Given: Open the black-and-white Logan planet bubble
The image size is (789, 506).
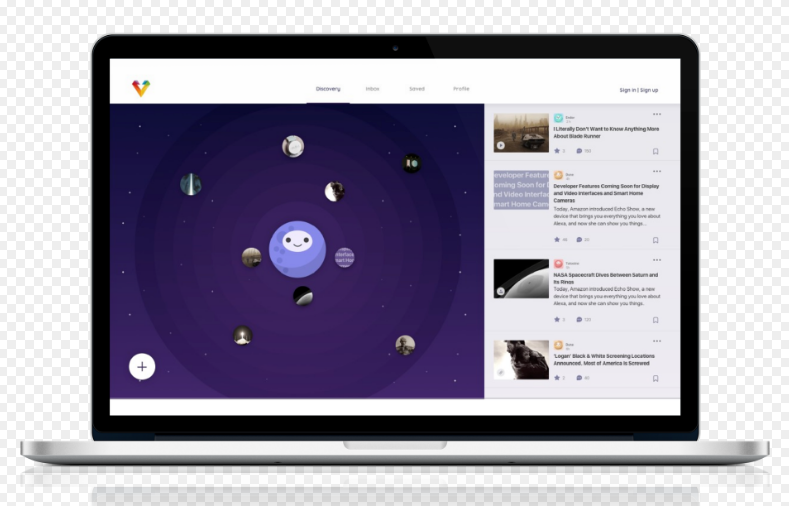Looking at the screenshot, I should coord(334,192).
